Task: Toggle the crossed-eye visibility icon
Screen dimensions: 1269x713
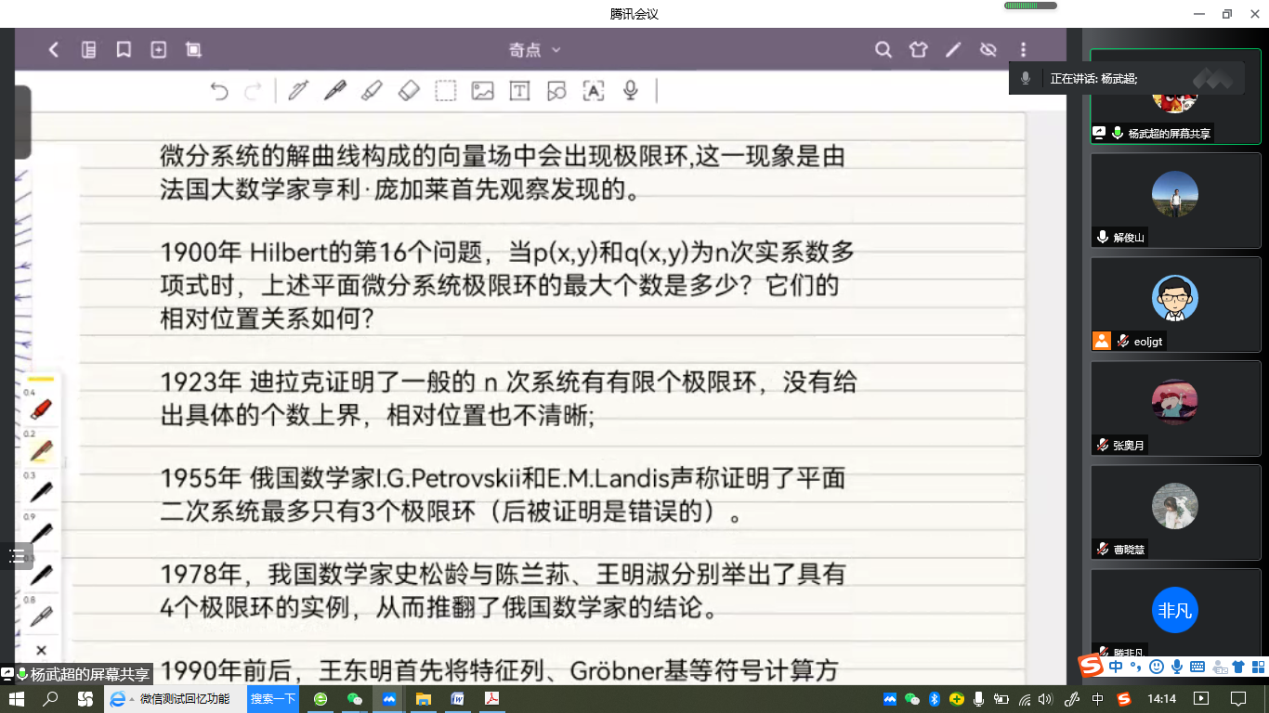Action: pyautogui.click(x=988, y=50)
